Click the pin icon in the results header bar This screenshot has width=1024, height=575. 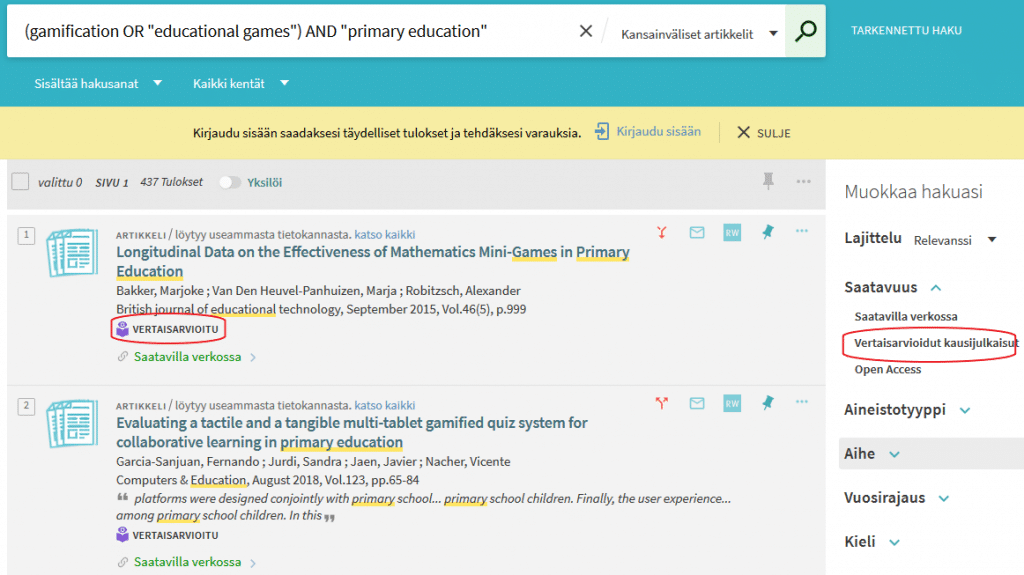tap(768, 181)
